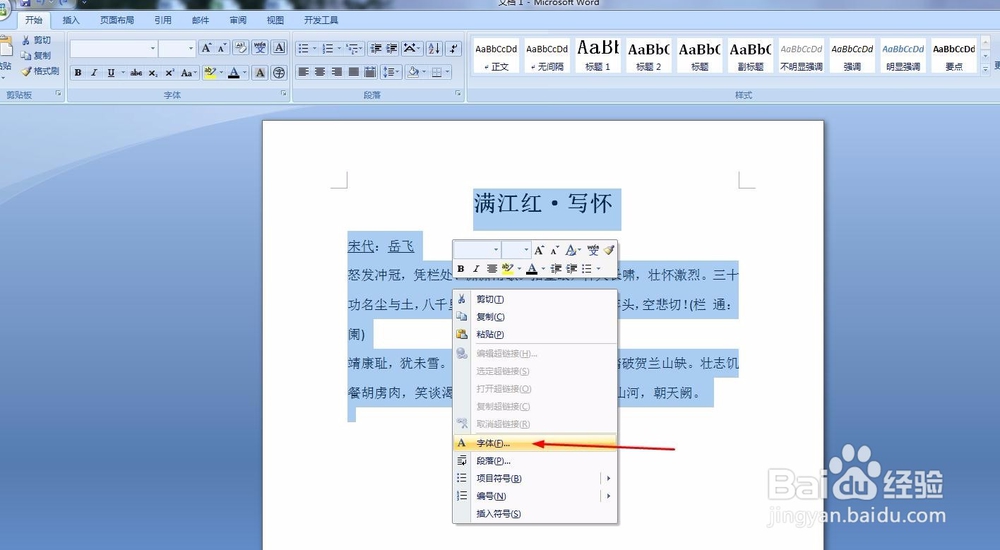The width and height of the screenshot is (1000, 550).
Task: Open the 开发工具 ribbon tab
Action: point(321,20)
